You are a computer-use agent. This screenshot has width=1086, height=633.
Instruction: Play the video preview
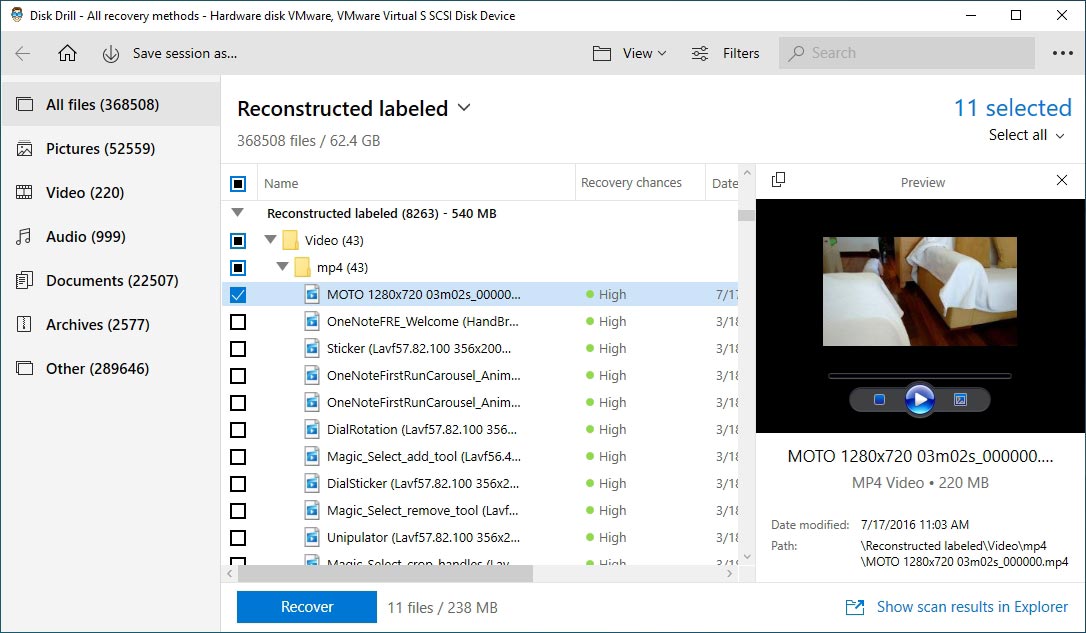pos(920,400)
